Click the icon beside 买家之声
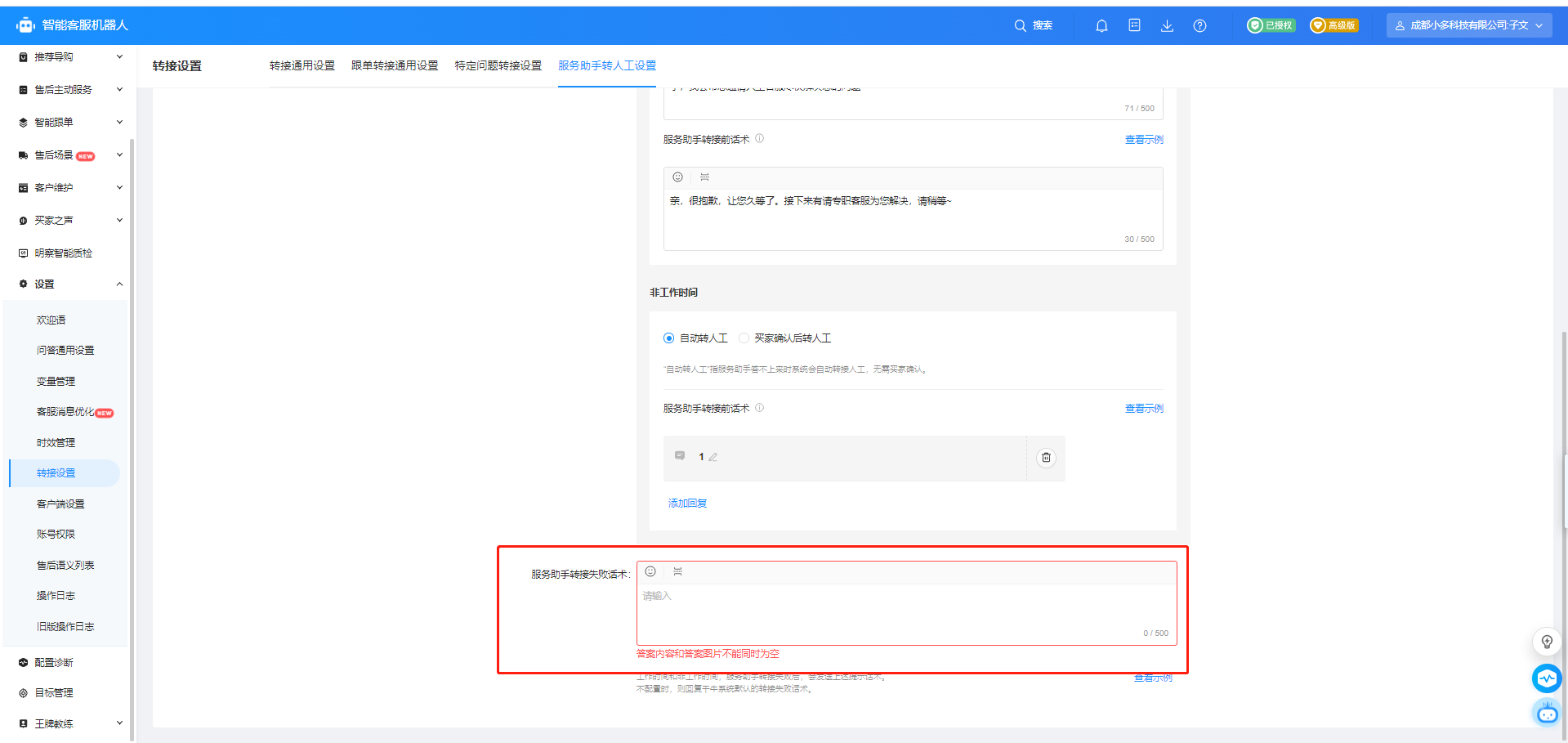 pyautogui.click(x=23, y=221)
